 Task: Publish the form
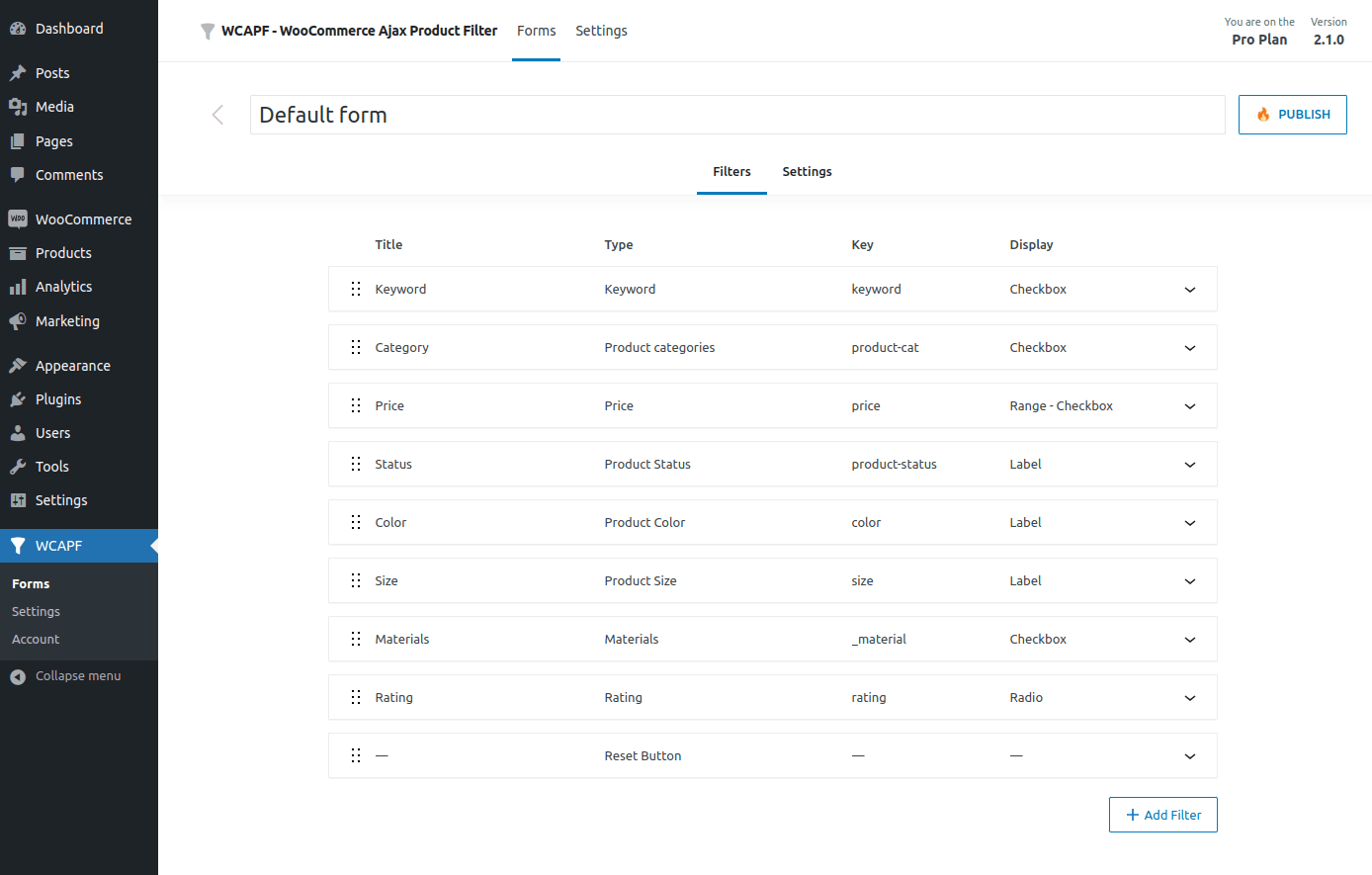point(1292,115)
